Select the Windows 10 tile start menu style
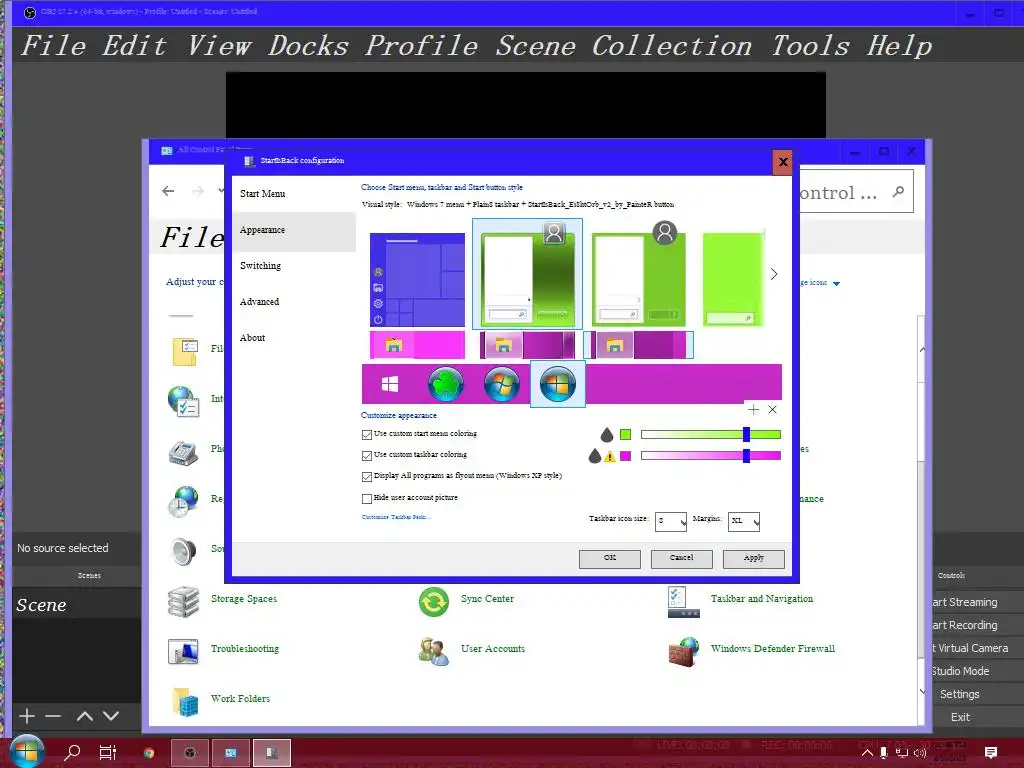This screenshot has height=768, width=1024. tap(417, 280)
